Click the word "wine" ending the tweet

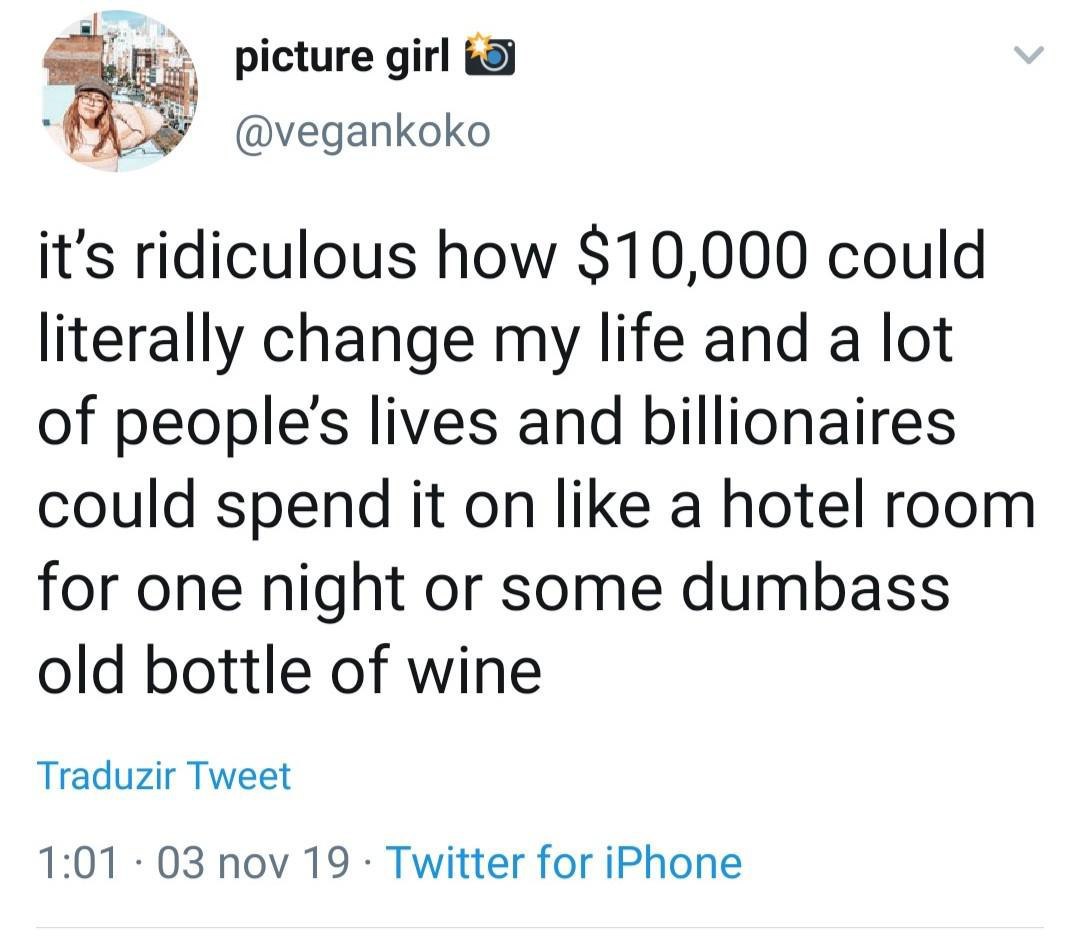[x=476, y=671]
